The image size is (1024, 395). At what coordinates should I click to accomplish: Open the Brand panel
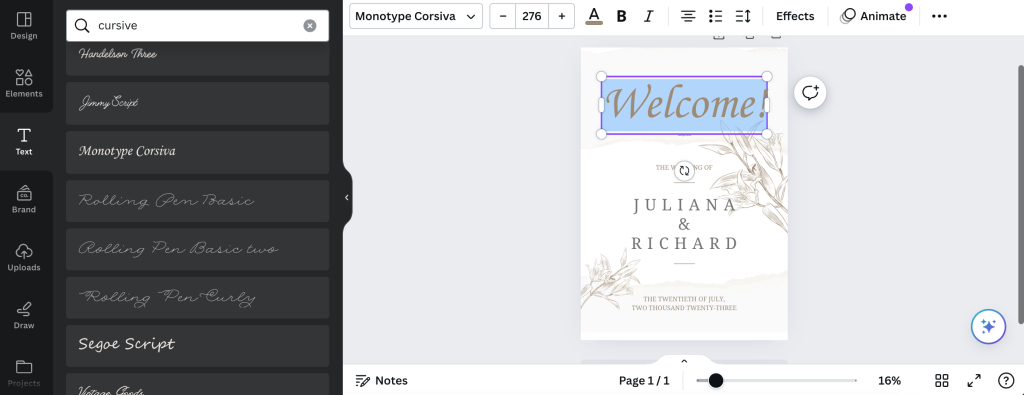[24, 200]
